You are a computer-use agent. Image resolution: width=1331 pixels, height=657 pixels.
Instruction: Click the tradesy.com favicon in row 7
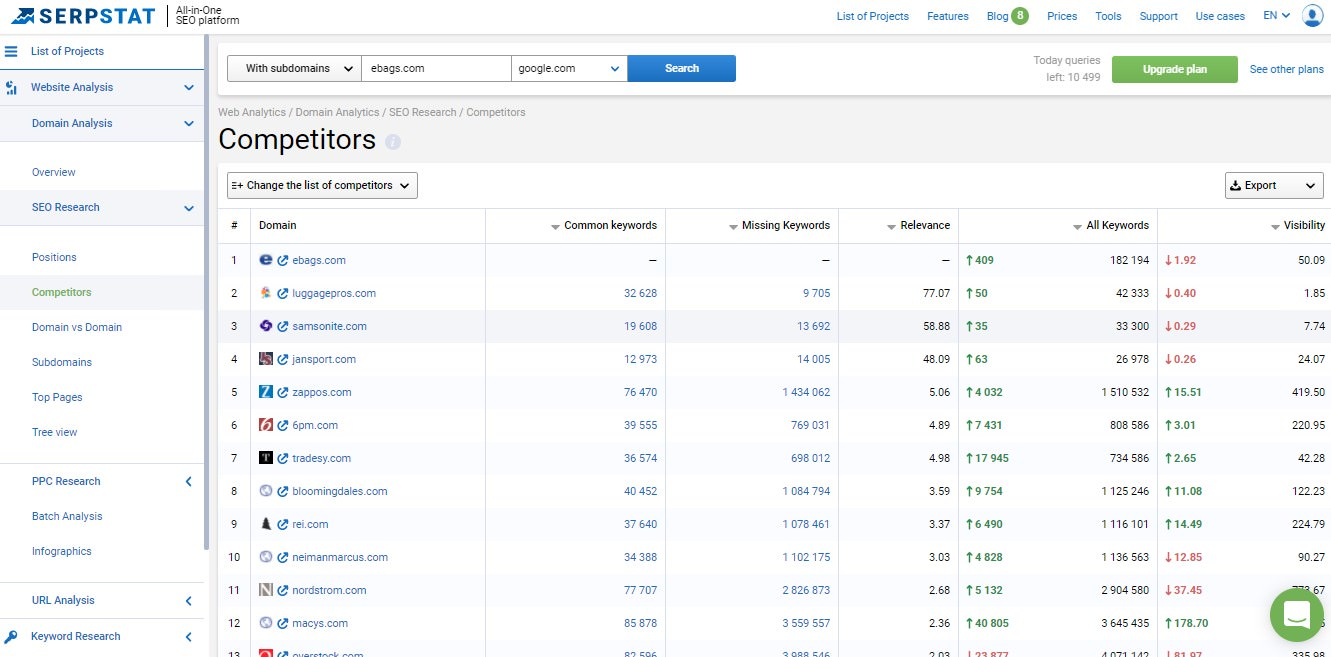coord(266,458)
